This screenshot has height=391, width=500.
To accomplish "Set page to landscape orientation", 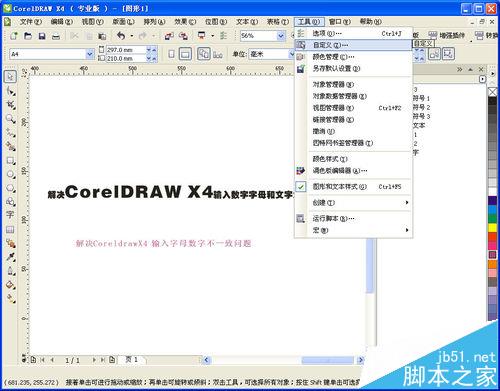I will pos(185,54).
